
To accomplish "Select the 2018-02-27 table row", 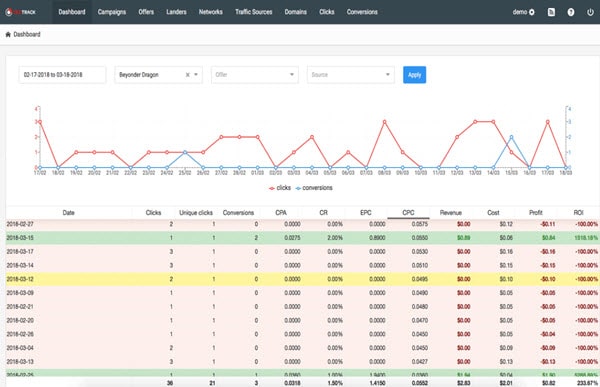I will click(x=302, y=224).
